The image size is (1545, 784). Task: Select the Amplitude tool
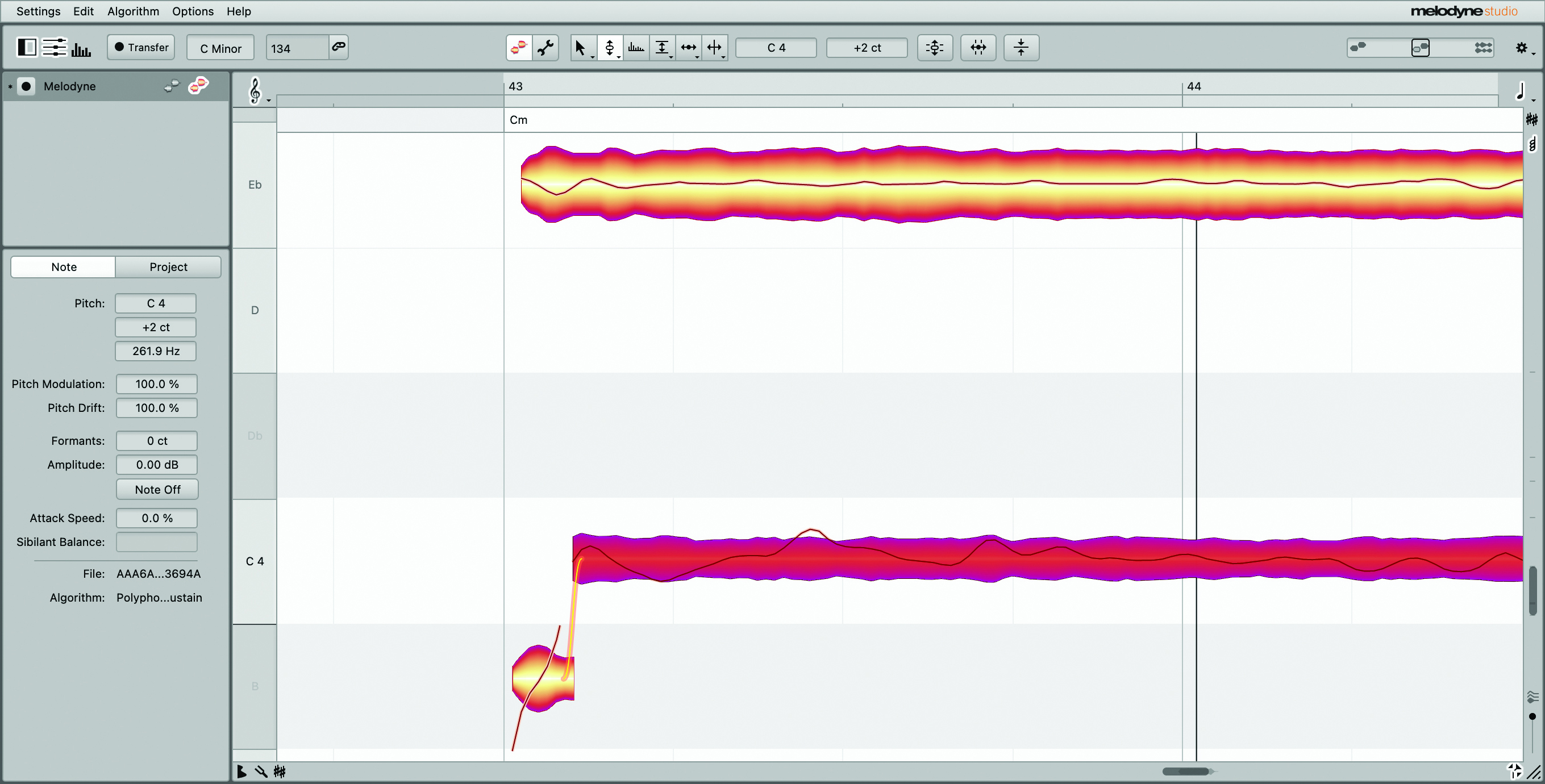pyautogui.click(x=661, y=47)
